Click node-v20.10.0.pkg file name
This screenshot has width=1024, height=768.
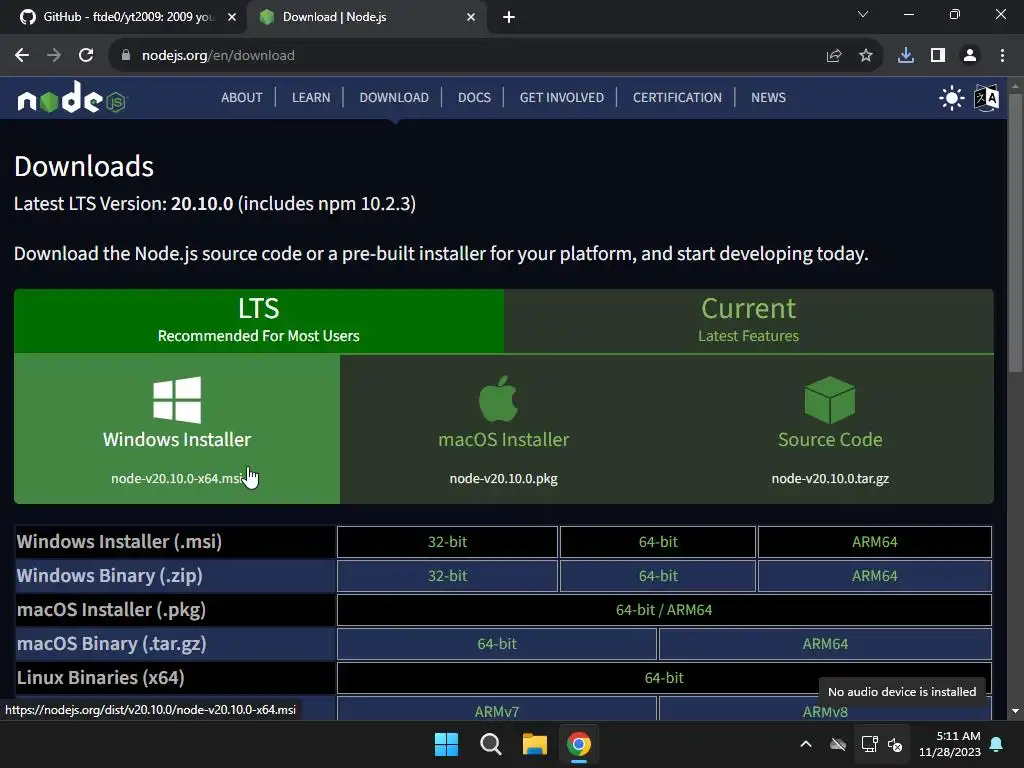coord(504,479)
